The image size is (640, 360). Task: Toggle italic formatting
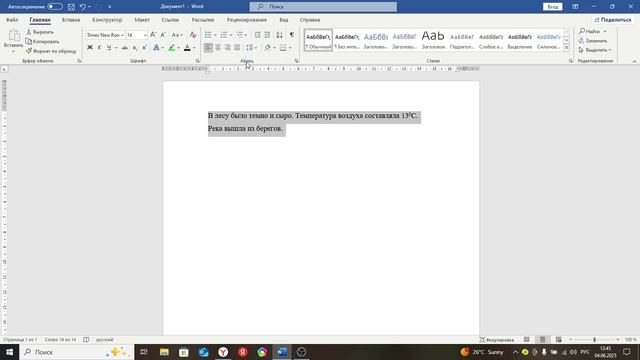(x=99, y=48)
